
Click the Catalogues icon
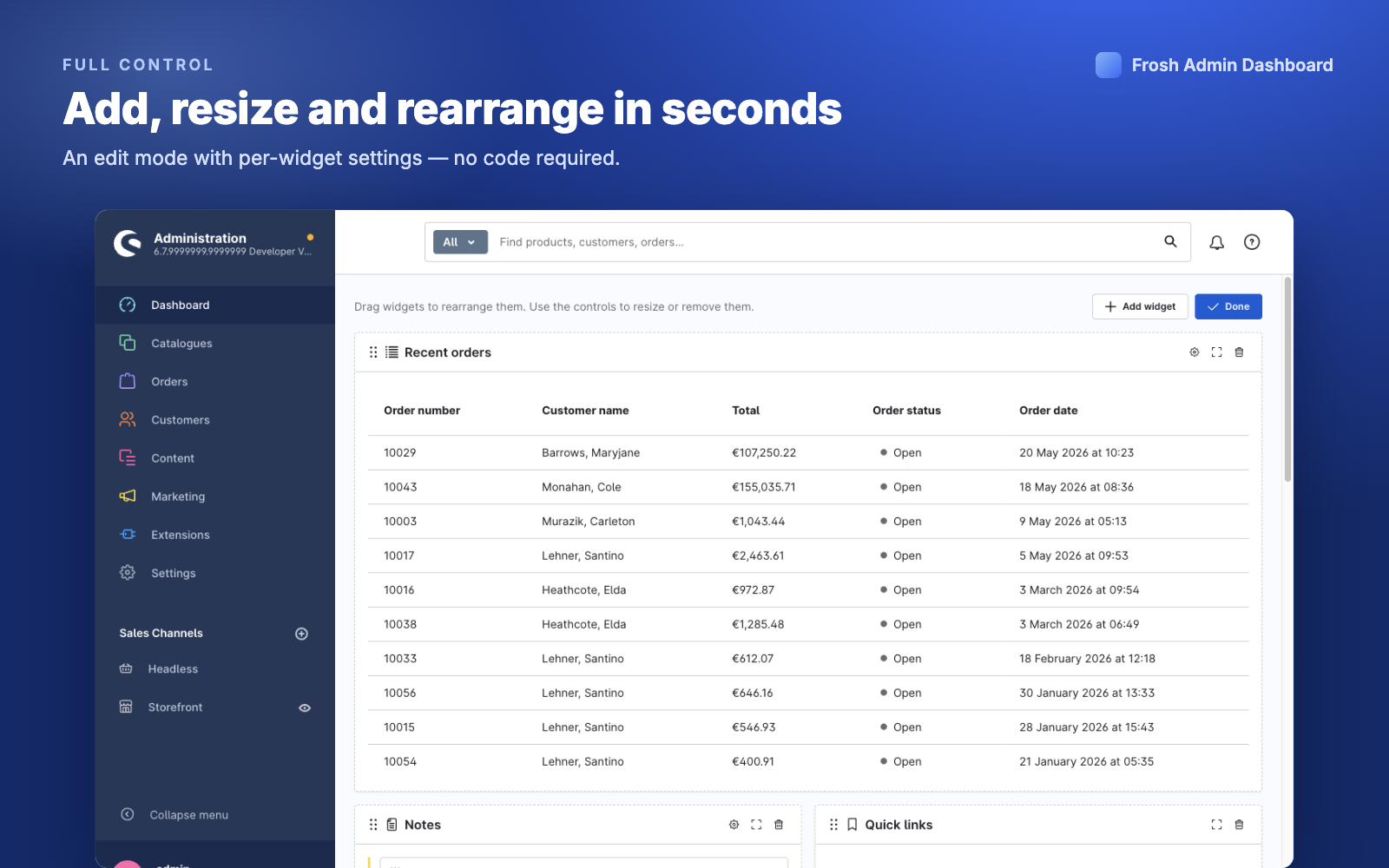[x=128, y=343]
